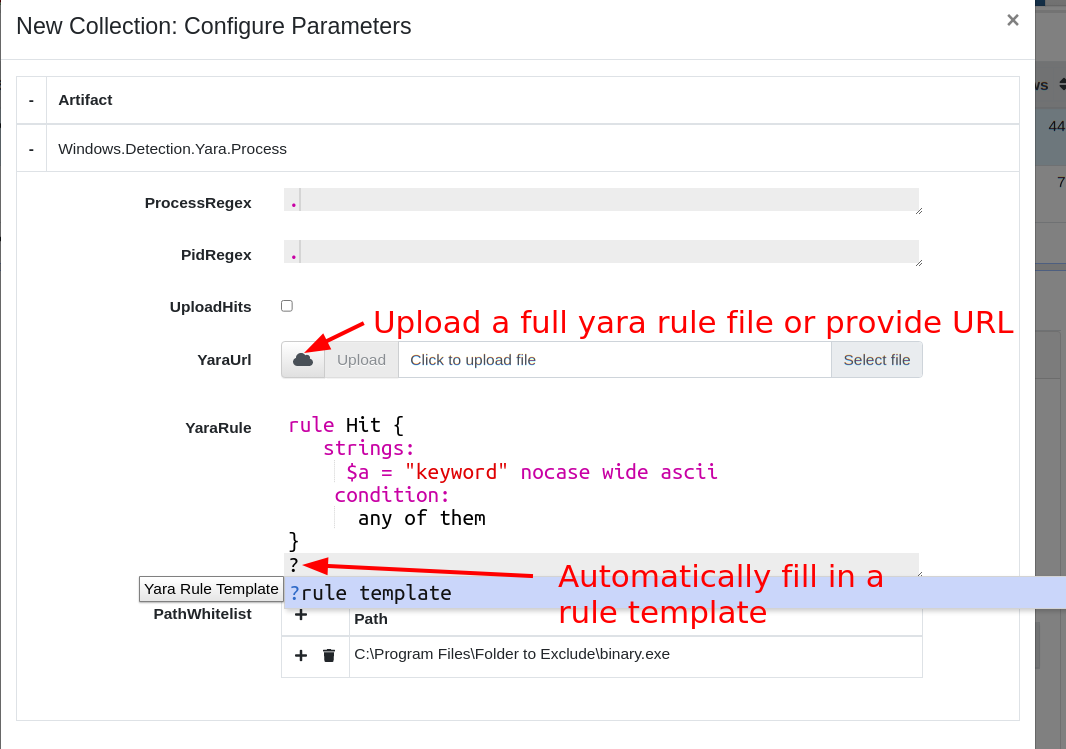Click the cloud upload icon next to Upload

(x=302, y=358)
